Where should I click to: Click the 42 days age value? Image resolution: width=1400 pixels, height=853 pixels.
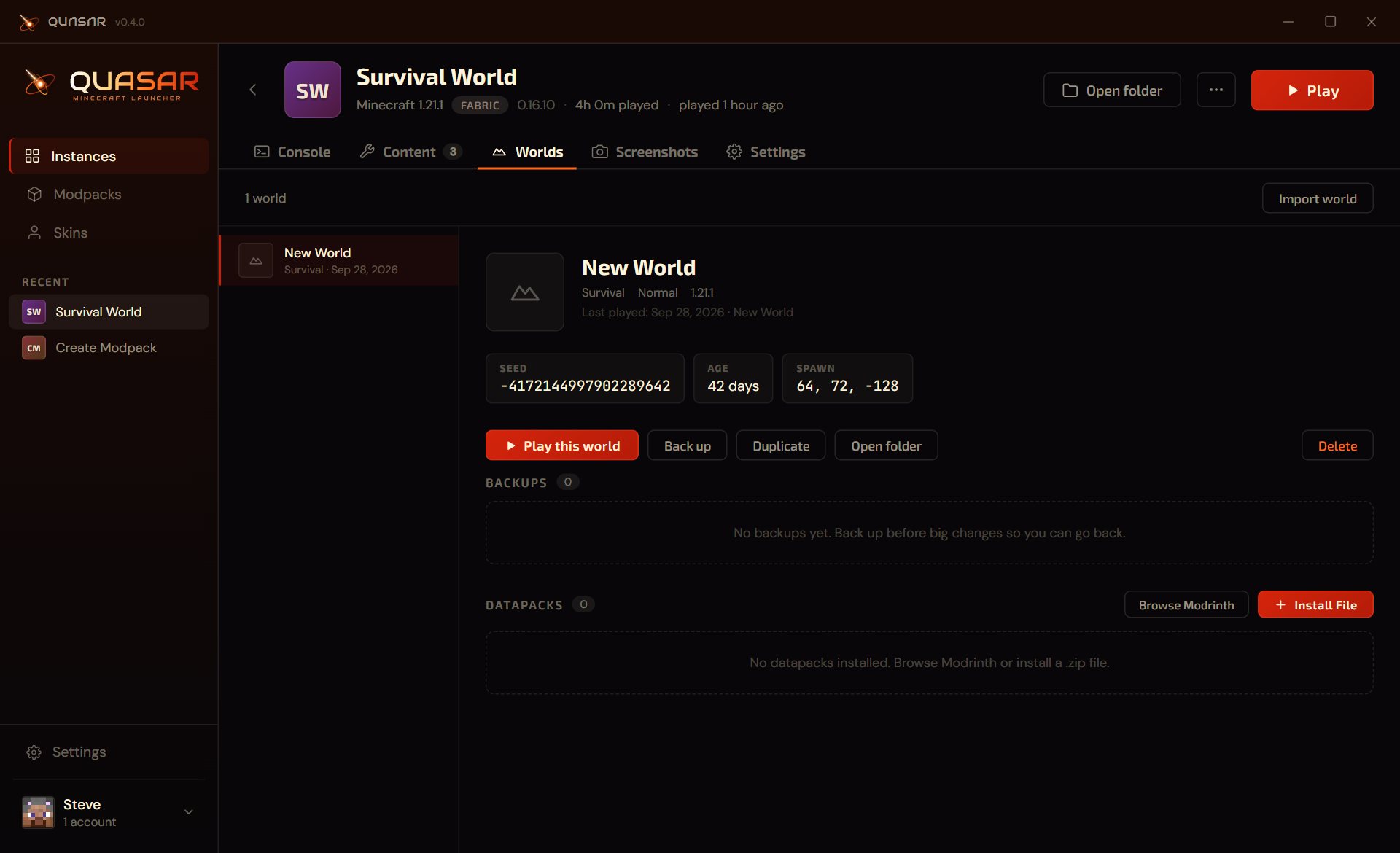[733, 386]
